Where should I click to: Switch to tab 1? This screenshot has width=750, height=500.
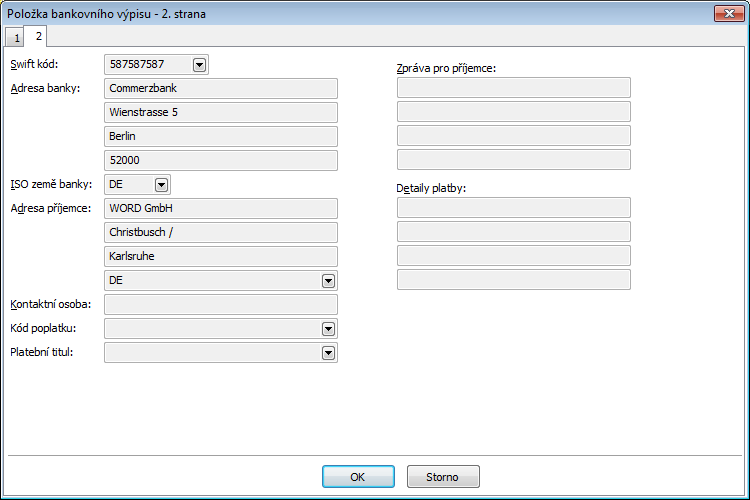15,38
